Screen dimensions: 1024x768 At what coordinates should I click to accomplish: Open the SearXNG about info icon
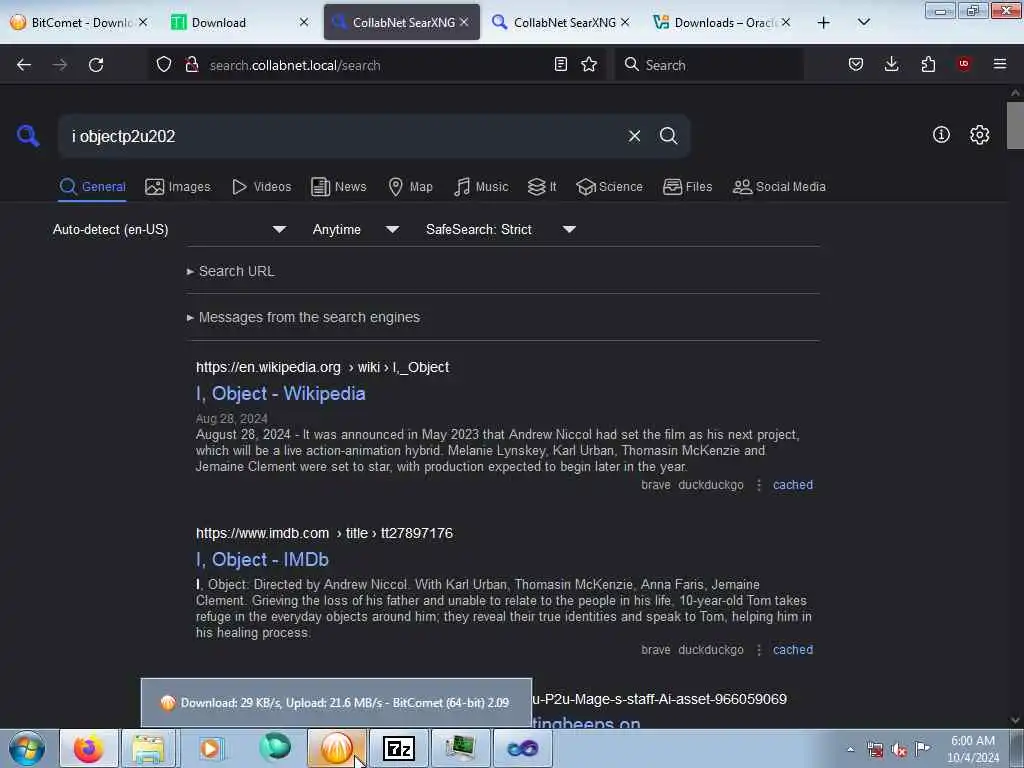click(941, 135)
